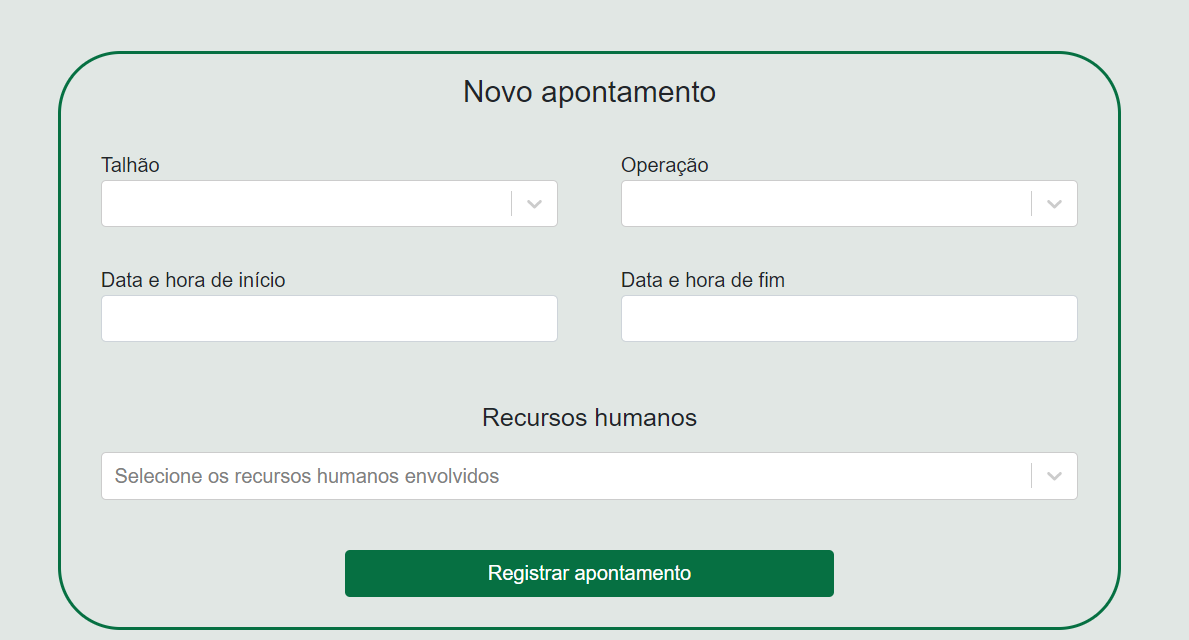Expand the Talhão dropdown chevron
The height and width of the screenshot is (640, 1189).
534,204
